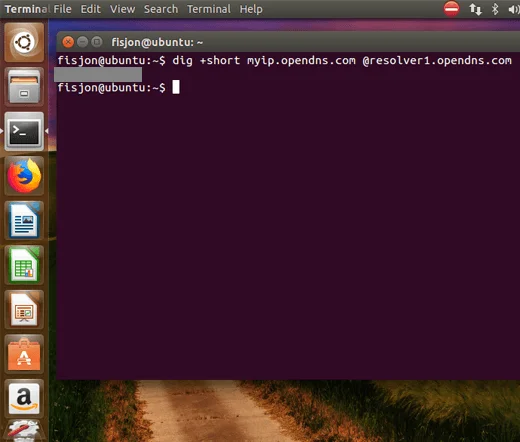Open the Search menu
Screen dimensions: 520x442
pos(161,9)
